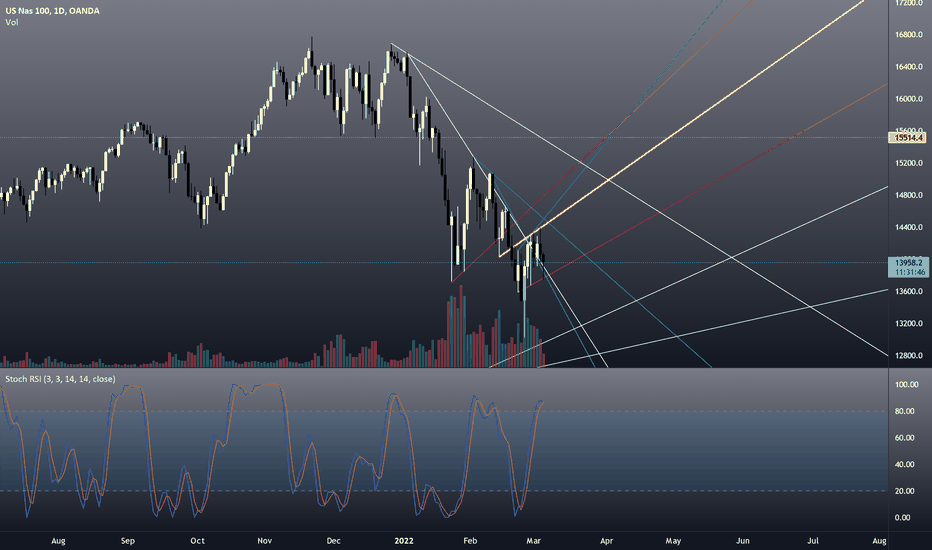Click the Aug label preceding Sep on time axis
Image resolution: width=932 pixels, height=550 pixels.
pyautogui.click(x=58, y=541)
